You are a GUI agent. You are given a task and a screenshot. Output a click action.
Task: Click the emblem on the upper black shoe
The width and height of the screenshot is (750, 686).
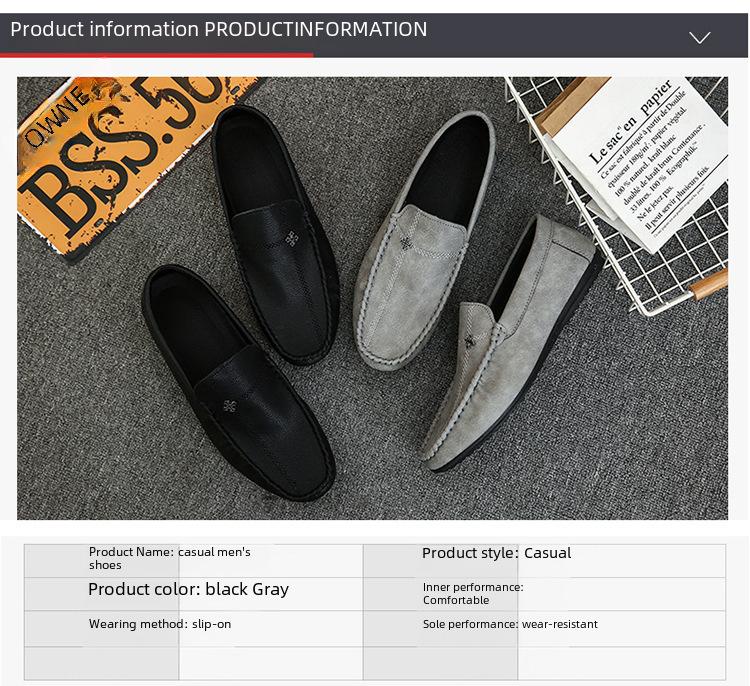[292, 238]
